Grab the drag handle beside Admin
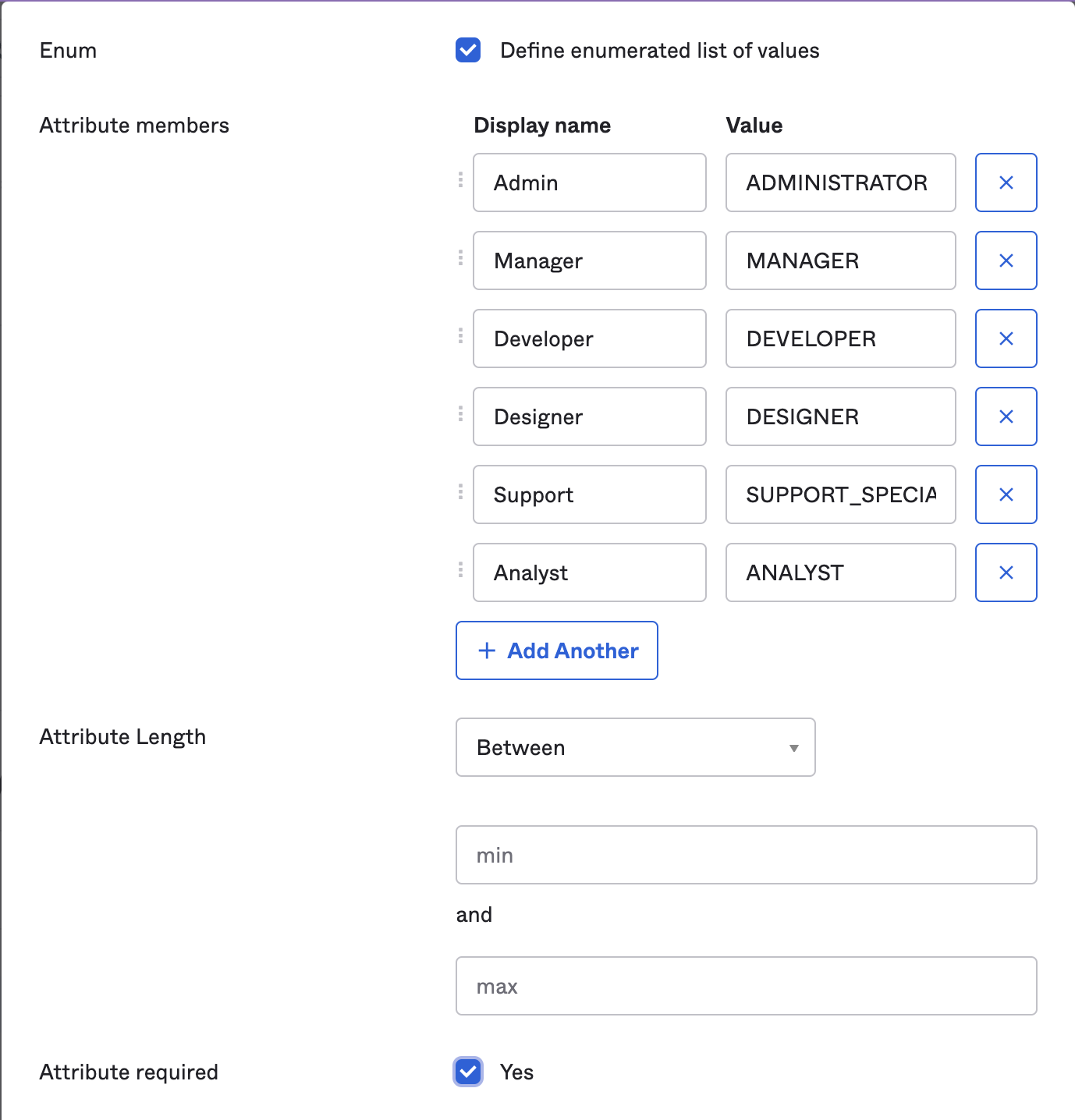This screenshot has width=1075, height=1120. (x=460, y=180)
